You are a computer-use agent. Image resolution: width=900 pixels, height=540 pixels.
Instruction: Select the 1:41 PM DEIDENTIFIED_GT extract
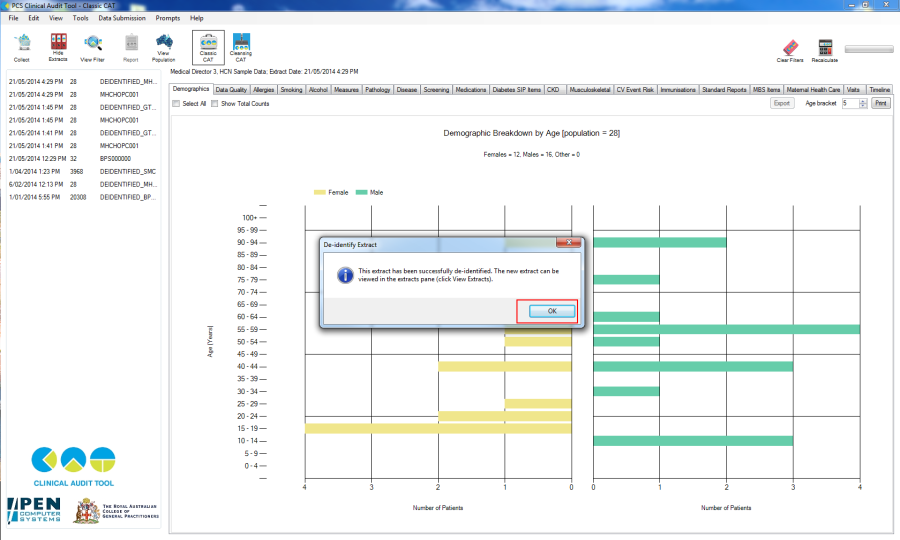pos(83,133)
